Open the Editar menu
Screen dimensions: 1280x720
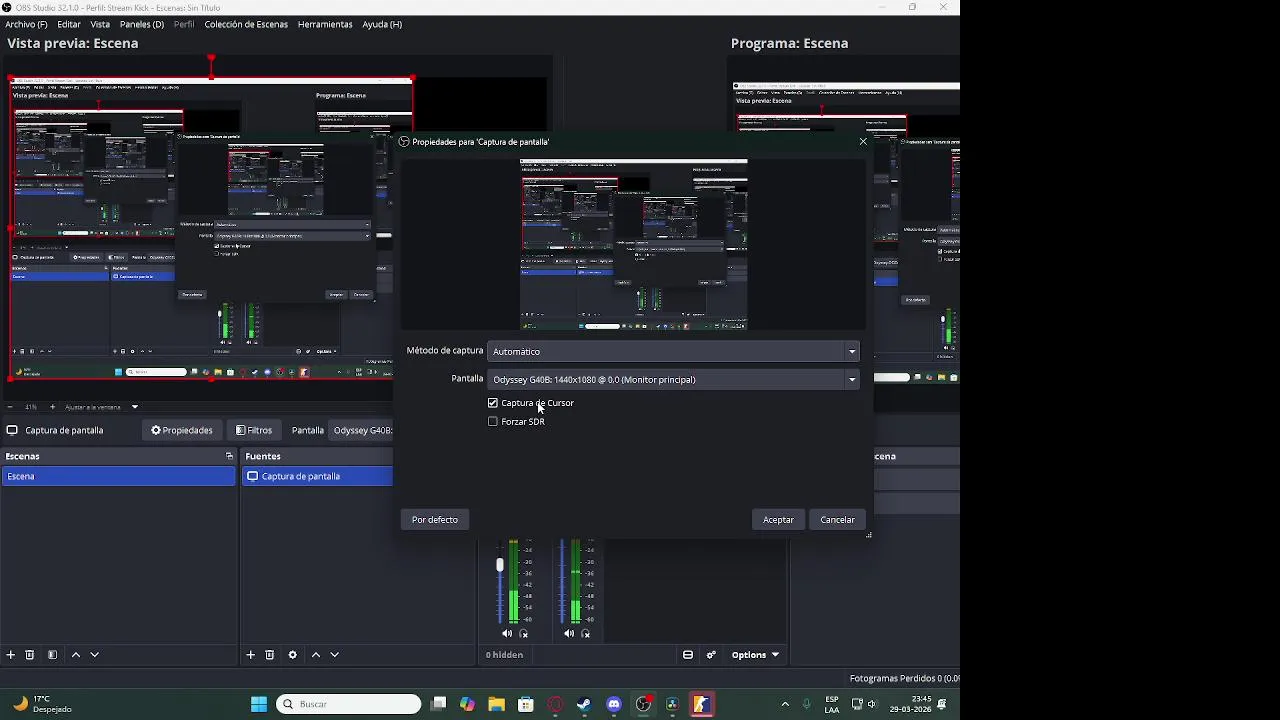tap(69, 24)
